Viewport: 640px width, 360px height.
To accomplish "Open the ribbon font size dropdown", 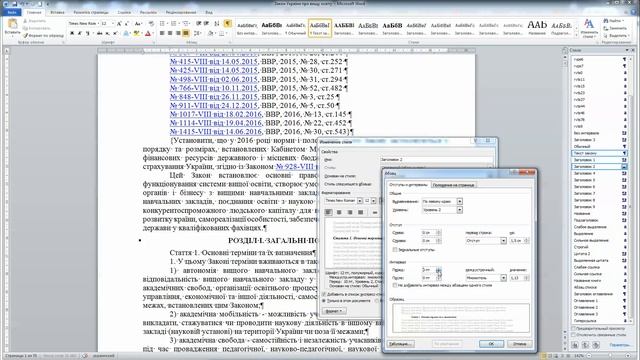I will (113, 24).
